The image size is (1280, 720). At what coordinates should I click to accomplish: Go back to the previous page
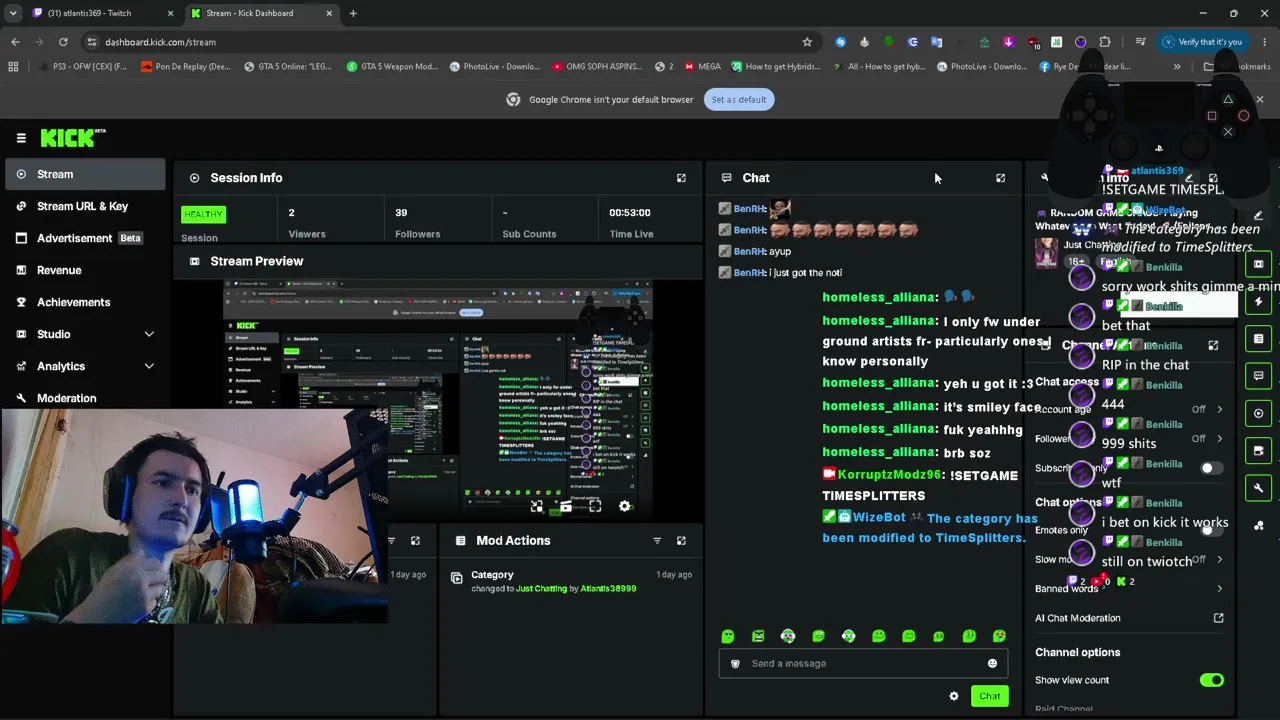pos(15,42)
